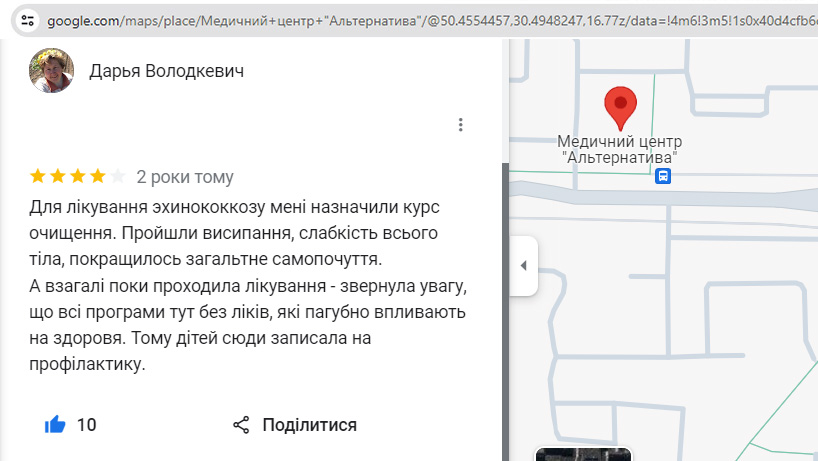The height and width of the screenshot is (461, 818).
Task: Click the fourth yellow rating star
Action: pos(98,177)
